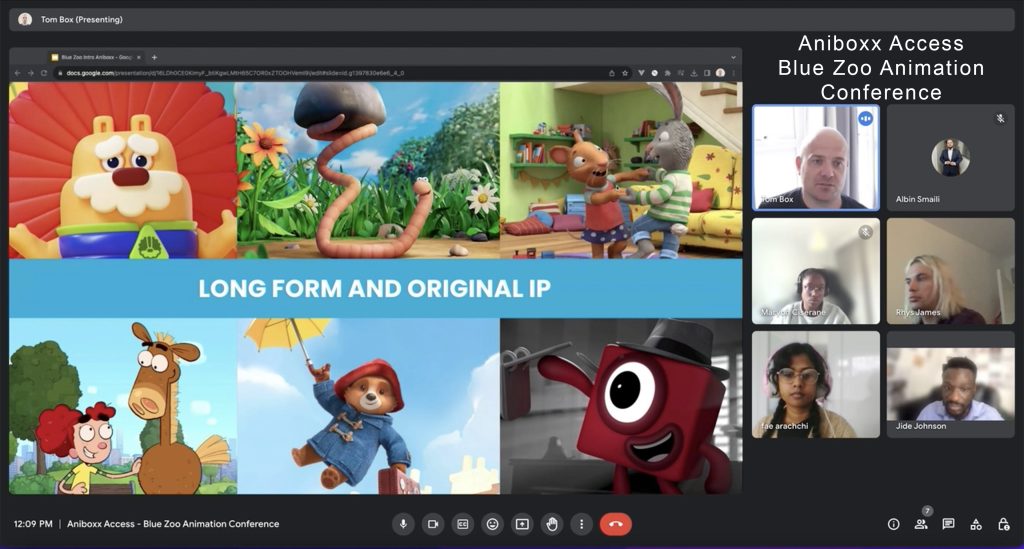The image size is (1024, 549).
Task: Click the red-maned lion character image
Action: [123, 170]
